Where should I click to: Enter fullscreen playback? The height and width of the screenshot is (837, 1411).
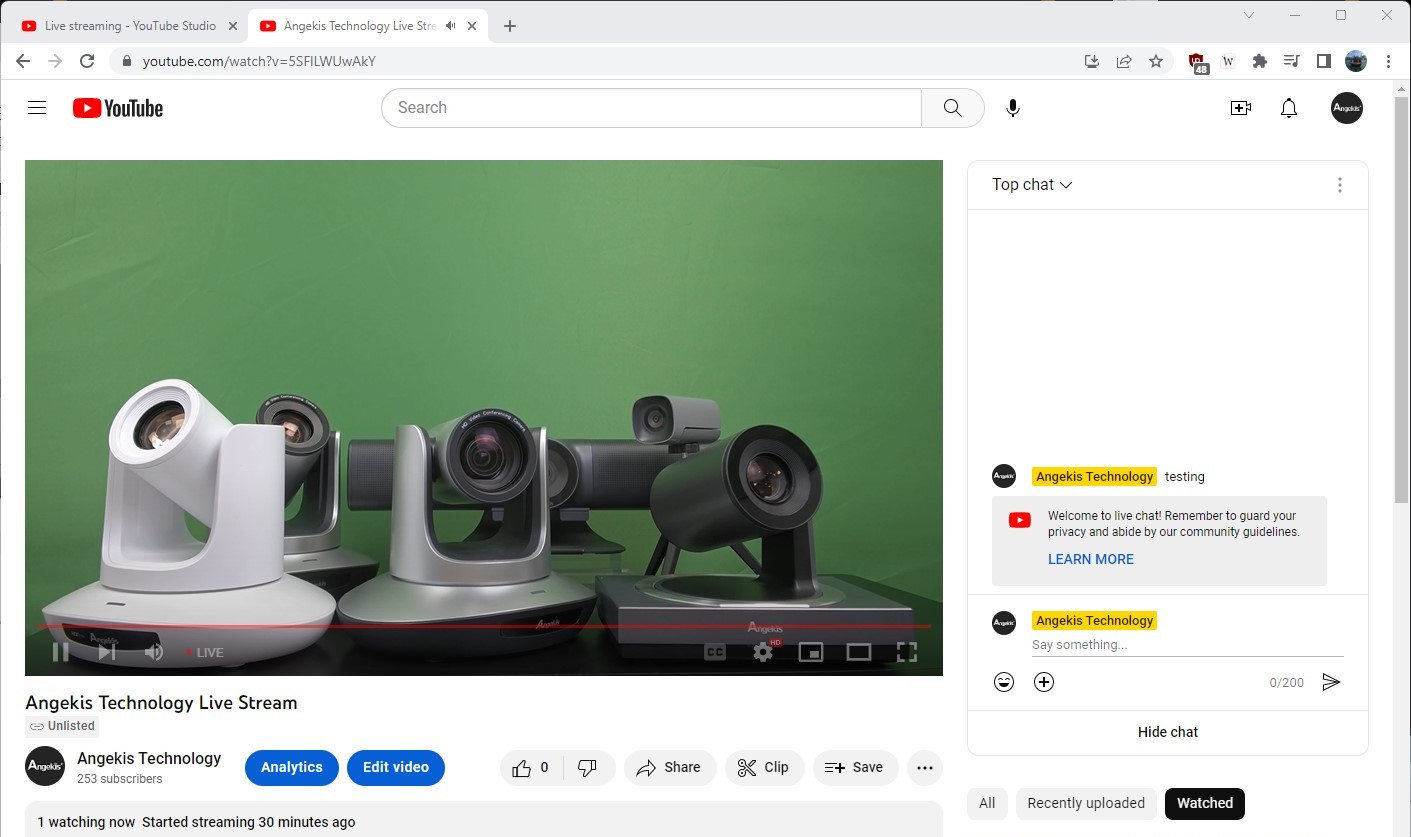[907, 651]
